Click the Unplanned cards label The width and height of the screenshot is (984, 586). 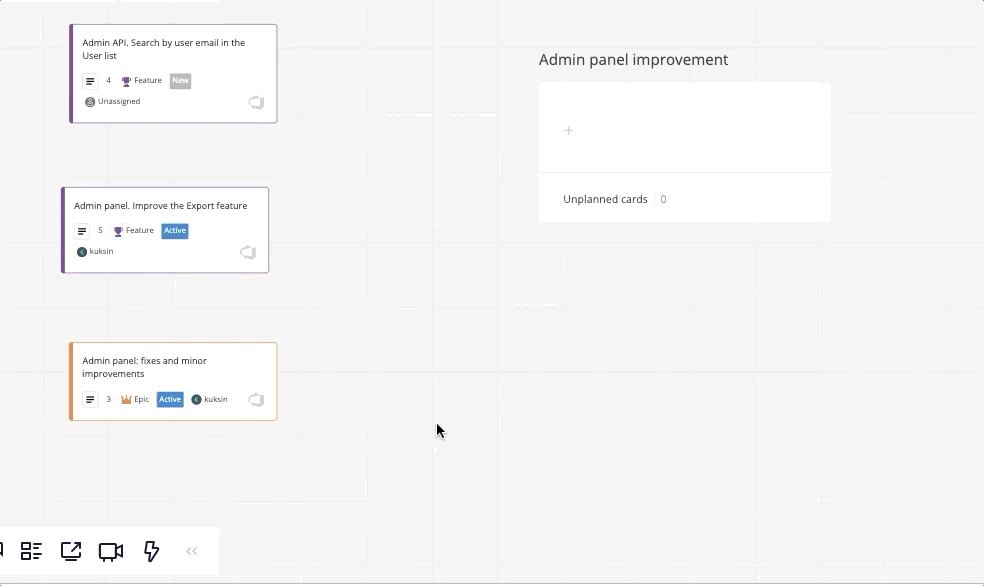[x=605, y=199]
